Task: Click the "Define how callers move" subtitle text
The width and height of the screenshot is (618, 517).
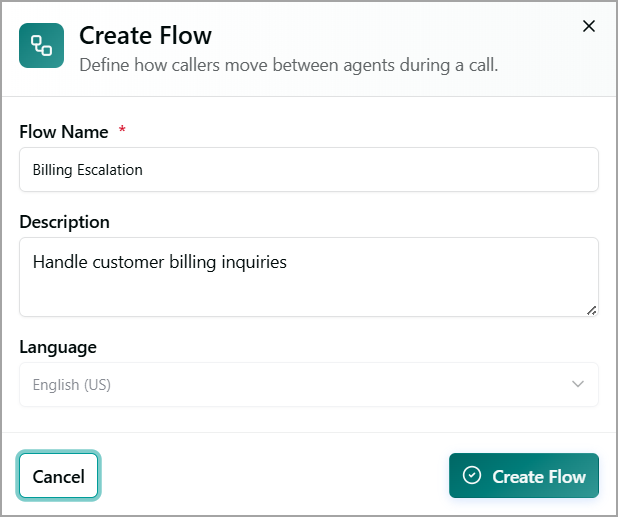Action: [289, 65]
